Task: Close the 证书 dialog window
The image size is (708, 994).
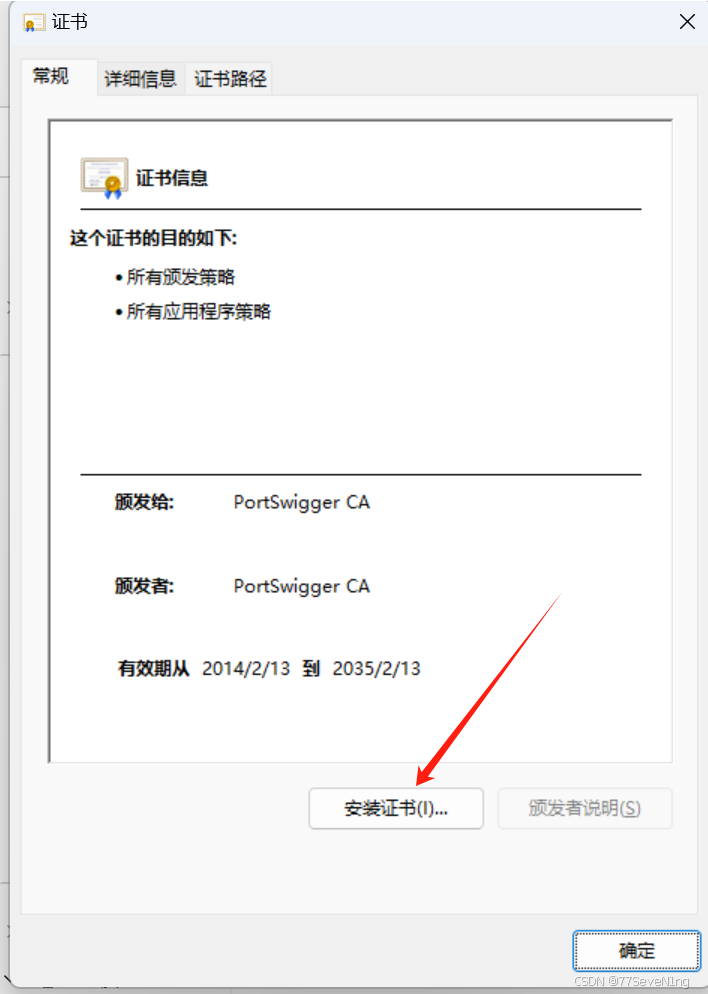Action: point(687,22)
